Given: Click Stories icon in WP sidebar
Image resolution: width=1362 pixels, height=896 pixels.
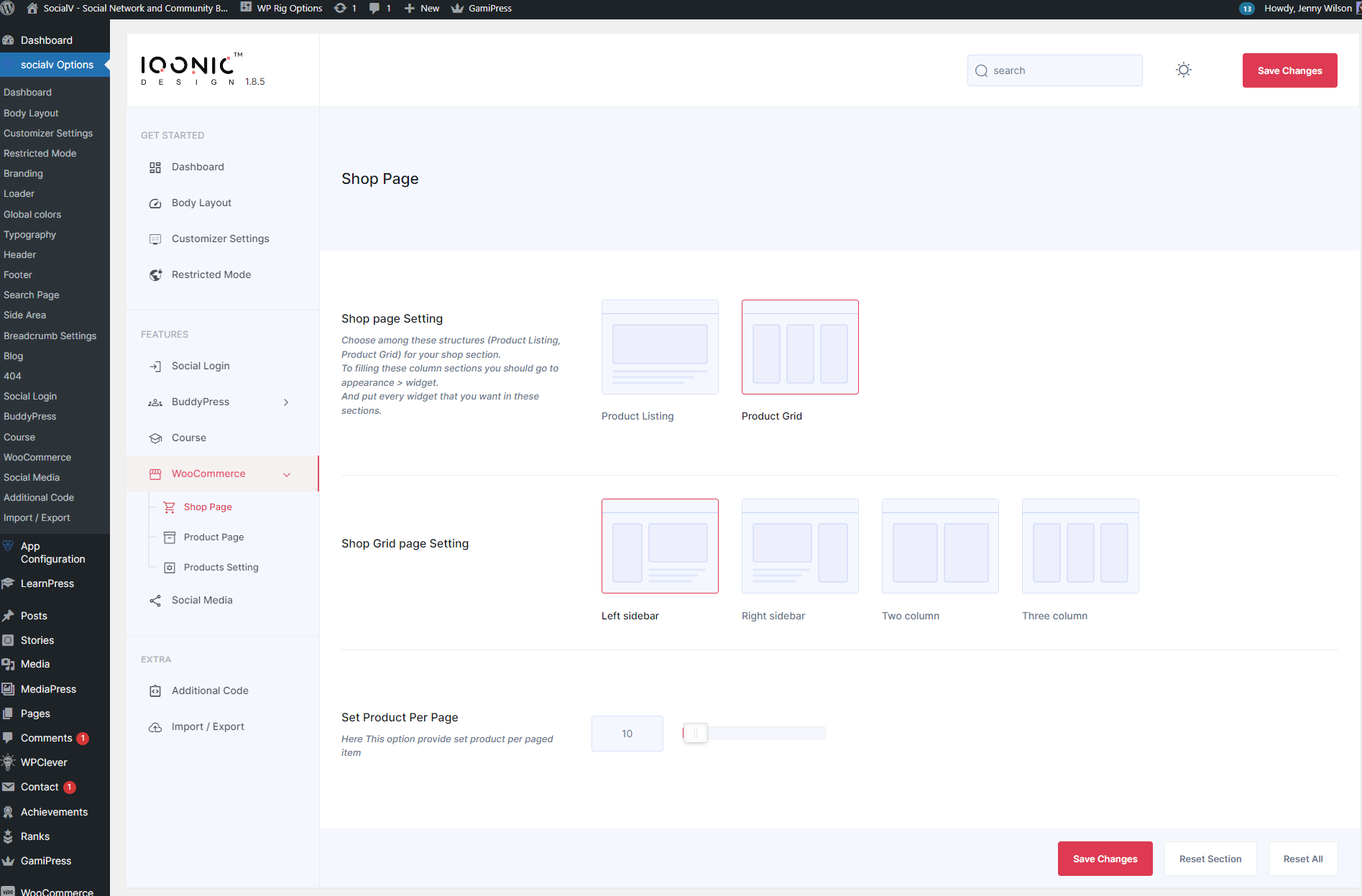Looking at the screenshot, I should (8, 640).
